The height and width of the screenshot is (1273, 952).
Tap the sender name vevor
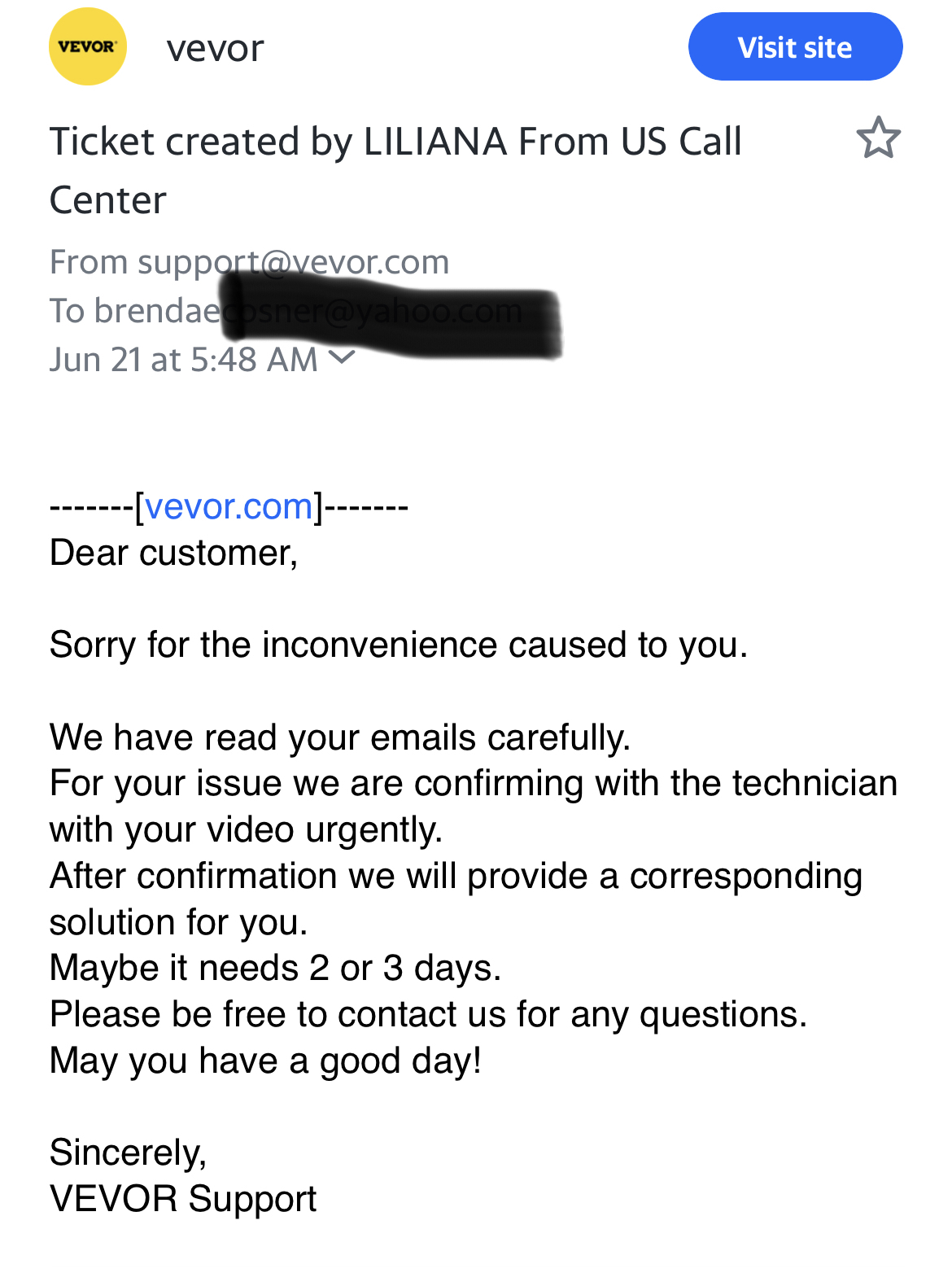215,48
